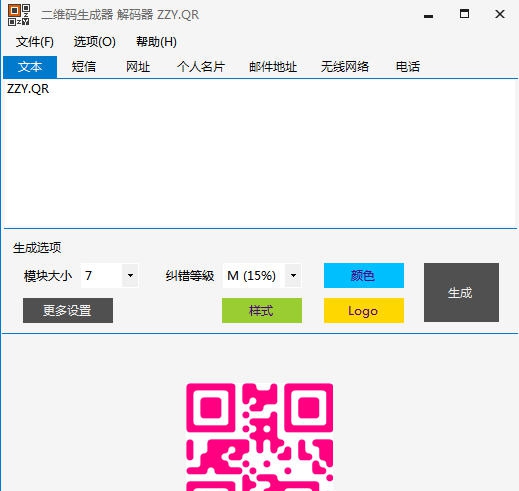Open the 颜色 color settings button
Screen dimensions: 519x491
364,275
